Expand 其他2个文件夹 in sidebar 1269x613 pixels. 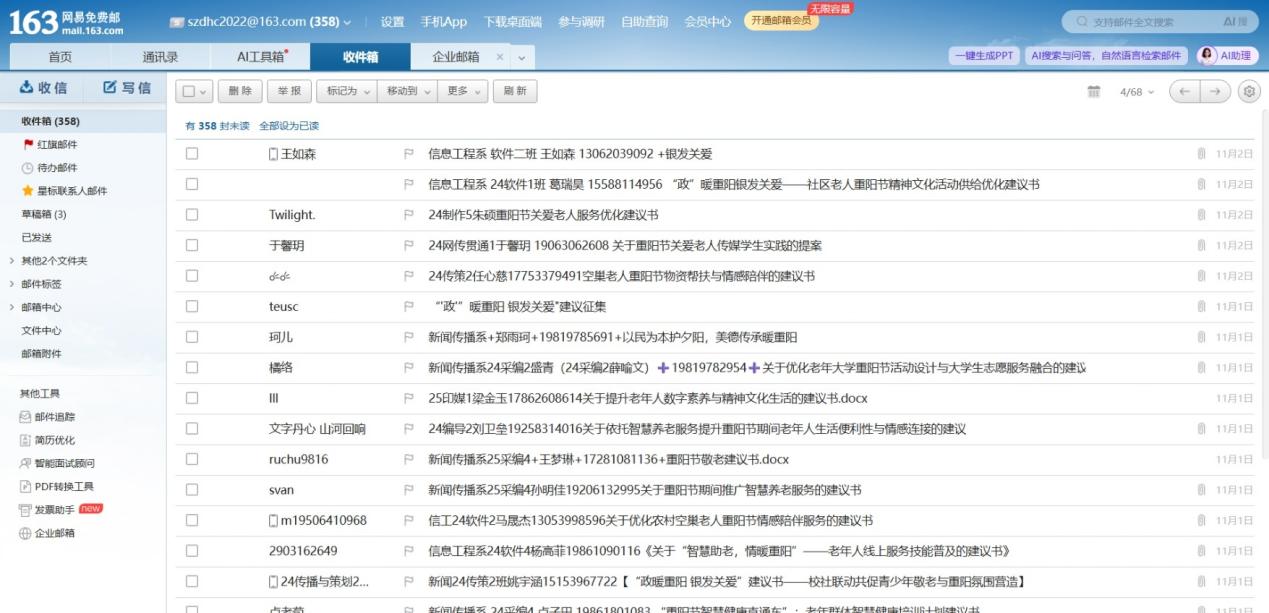[x=54, y=261]
